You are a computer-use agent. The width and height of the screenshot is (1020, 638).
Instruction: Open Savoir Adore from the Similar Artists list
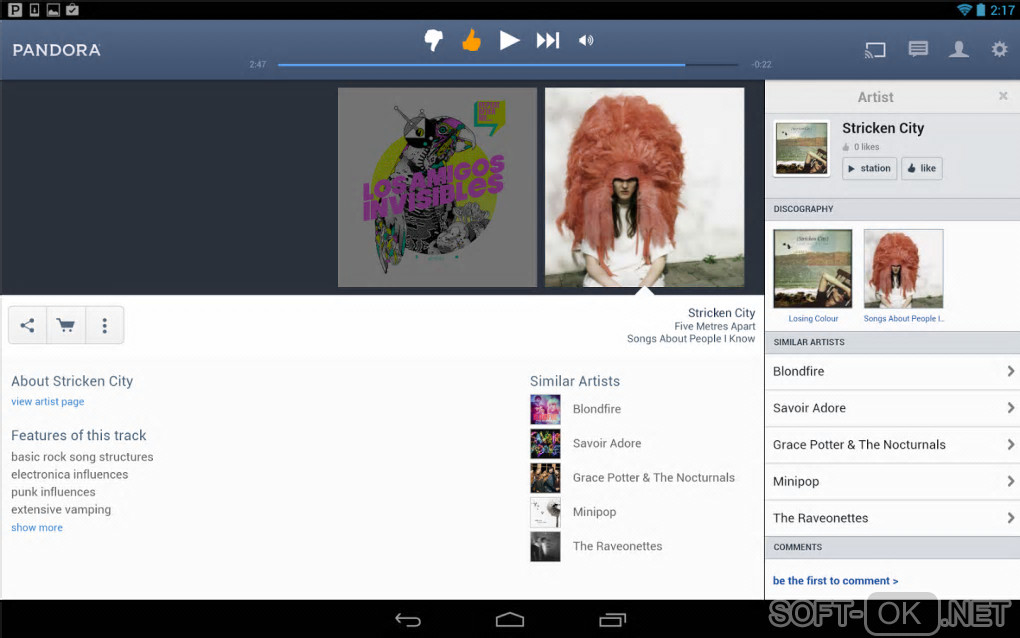[607, 444]
